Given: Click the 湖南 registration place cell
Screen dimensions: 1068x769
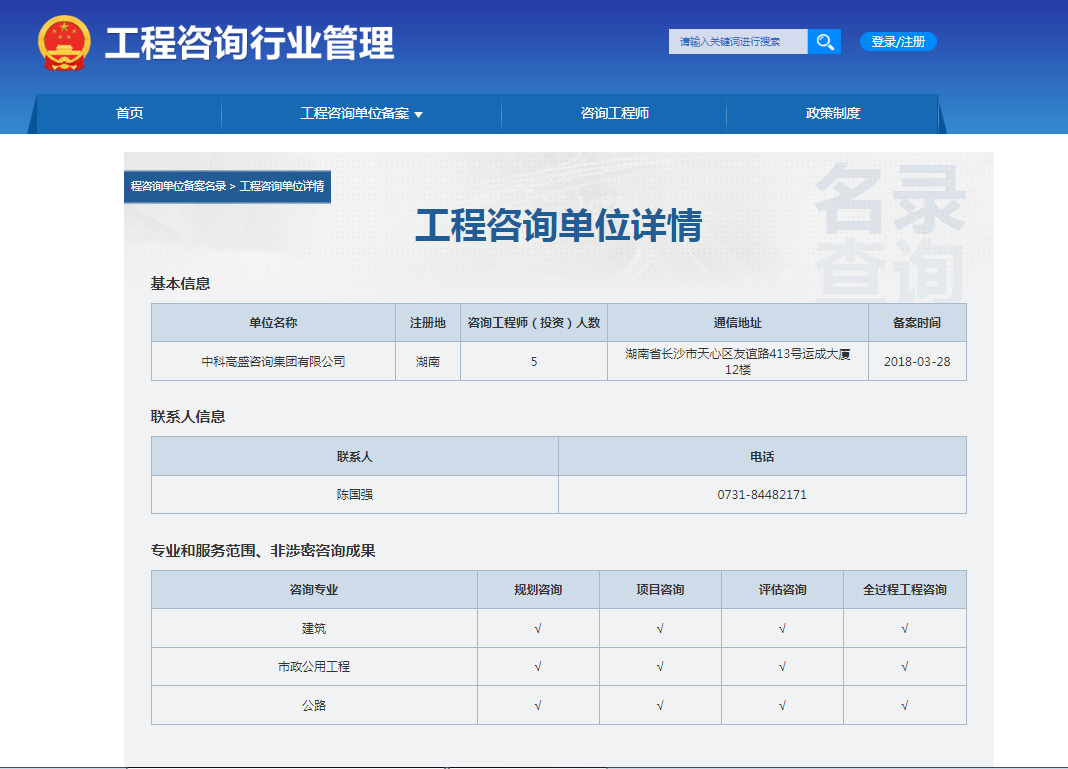Looking at the screenshot, I should pyautogui.click(x=428, y=362).
